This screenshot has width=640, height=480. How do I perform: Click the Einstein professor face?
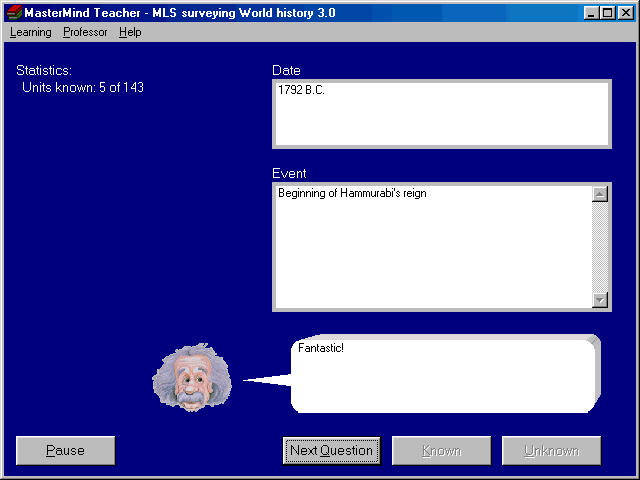click(192, 377)
